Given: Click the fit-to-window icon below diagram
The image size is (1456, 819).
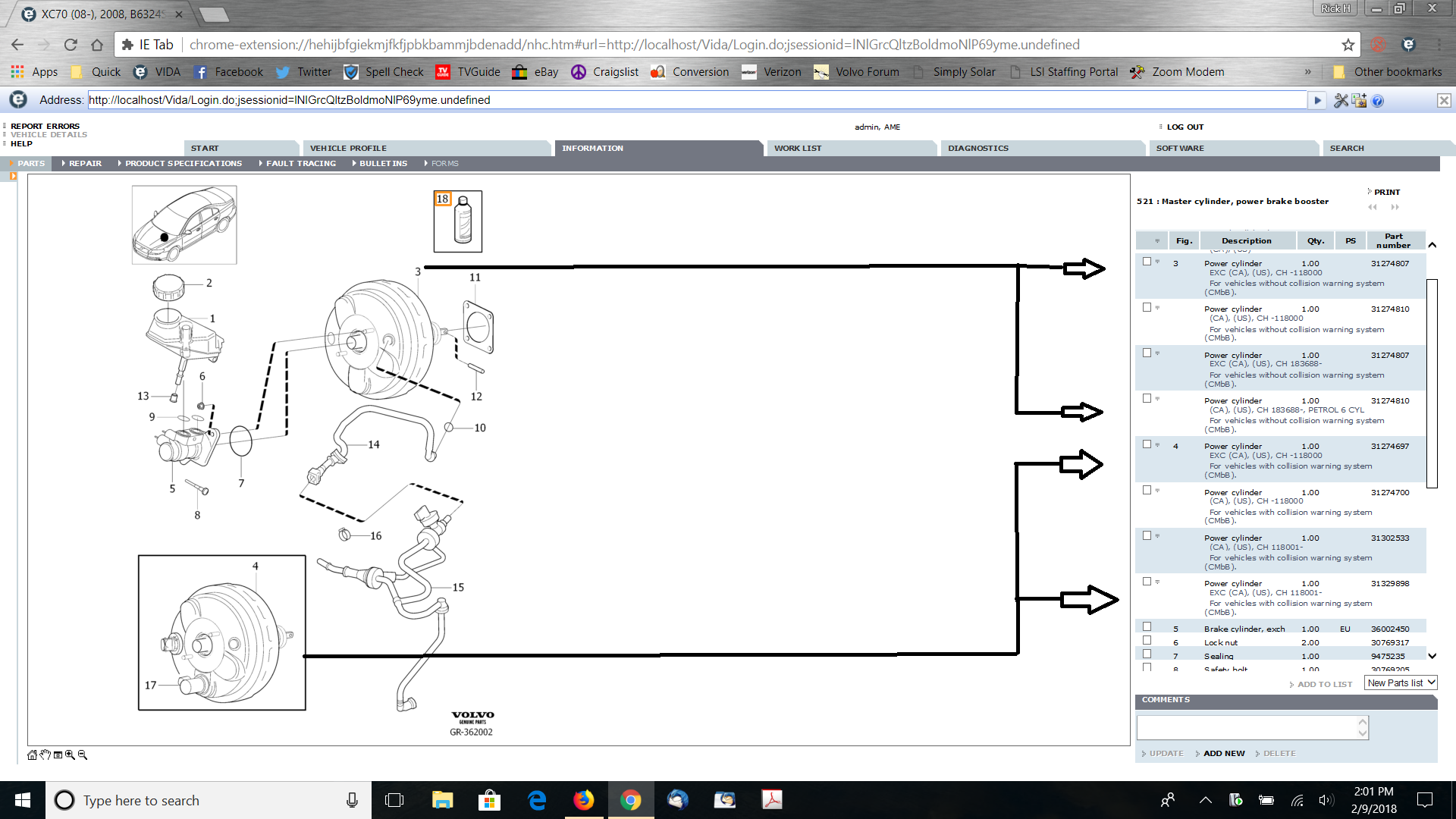Looking at the screenshot, I should click(x=58, y=755).
